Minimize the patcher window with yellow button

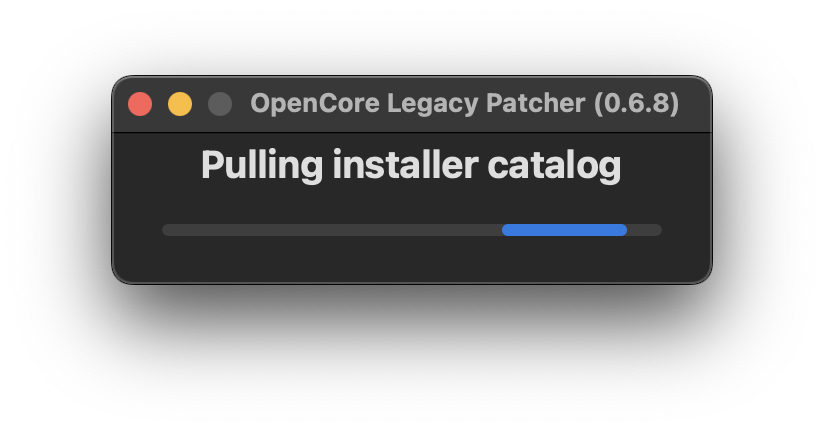pos(180,104)
